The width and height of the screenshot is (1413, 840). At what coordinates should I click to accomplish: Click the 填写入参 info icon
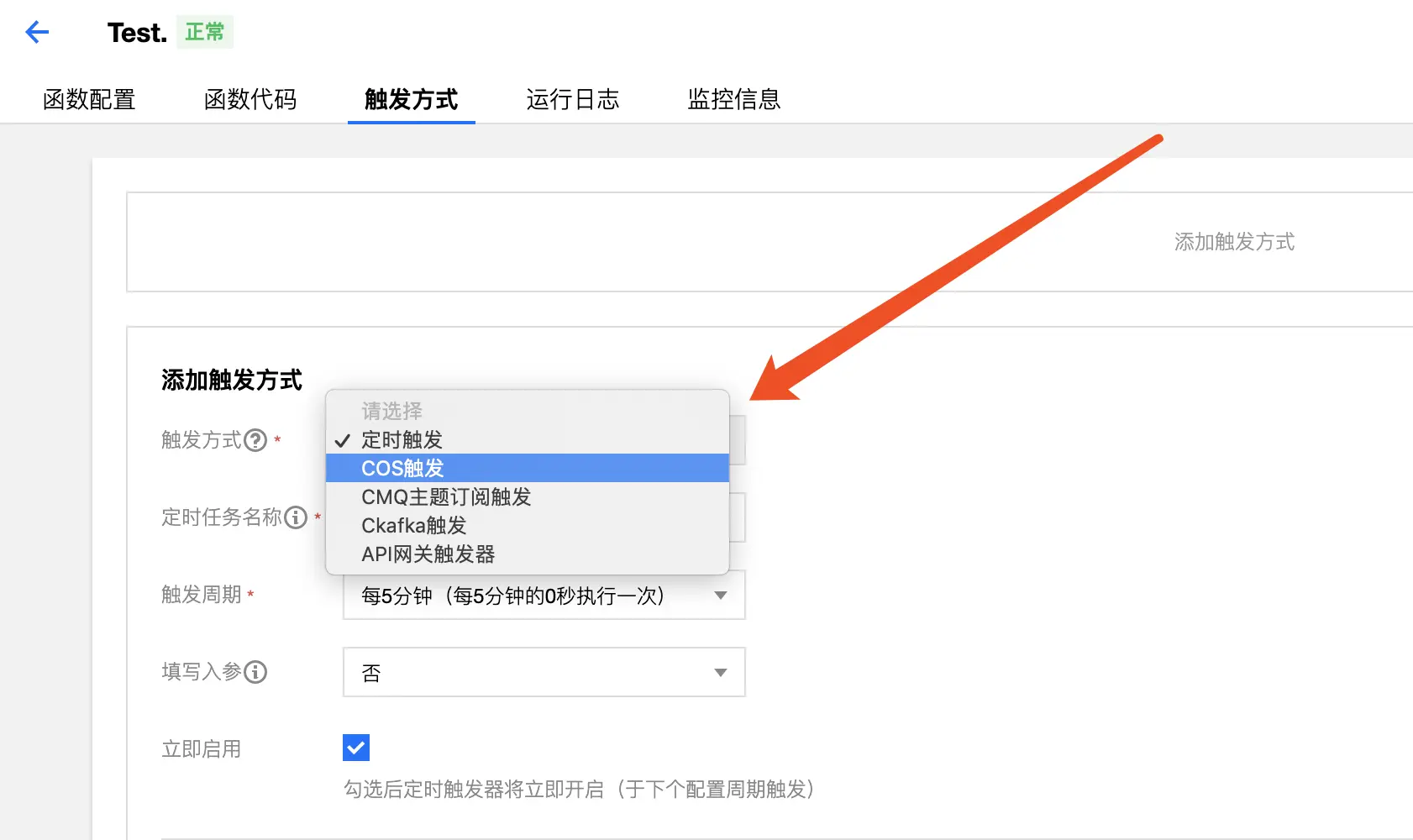[x=259, y=671]
